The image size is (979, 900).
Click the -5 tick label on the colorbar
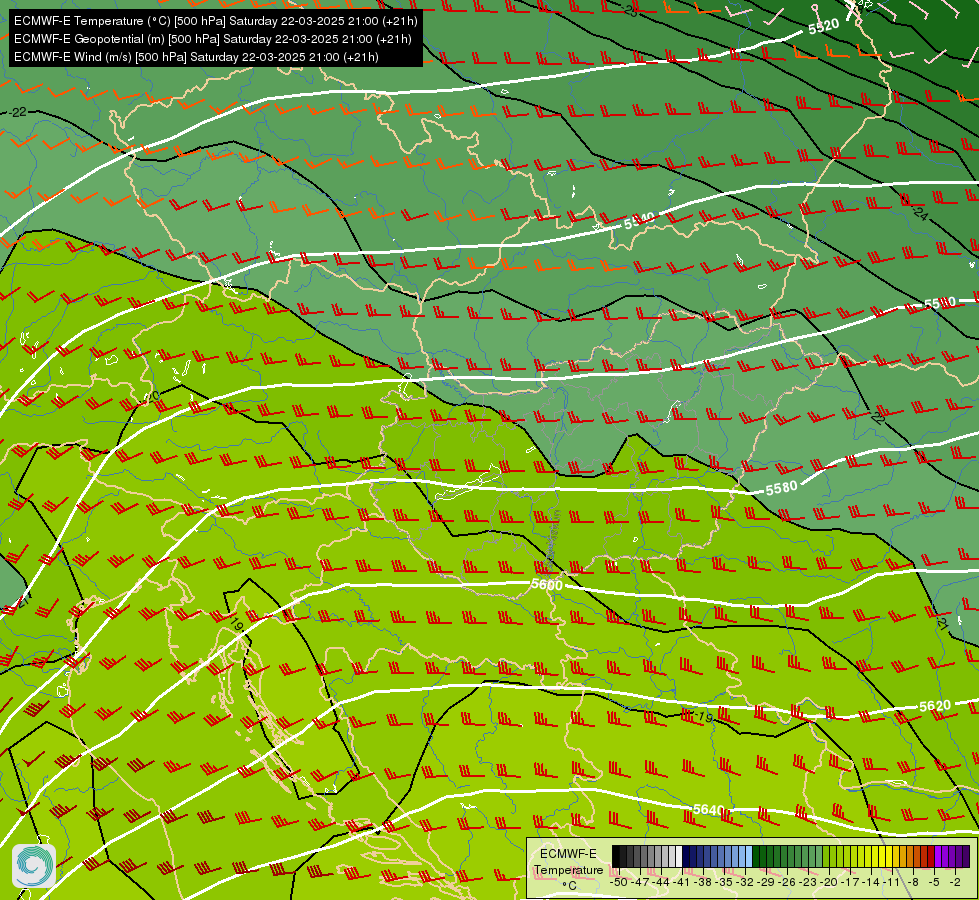[934, 882]
